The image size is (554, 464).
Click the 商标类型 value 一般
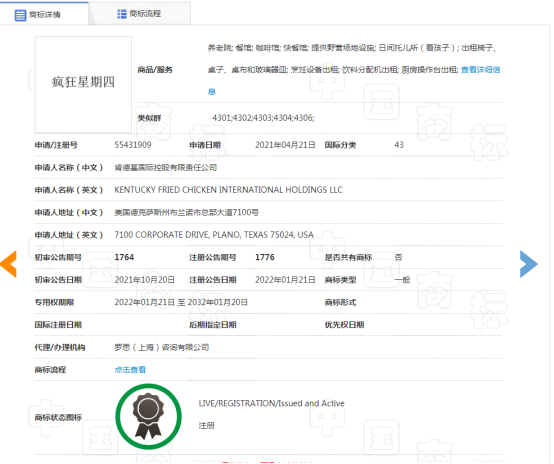click(402, 280)
